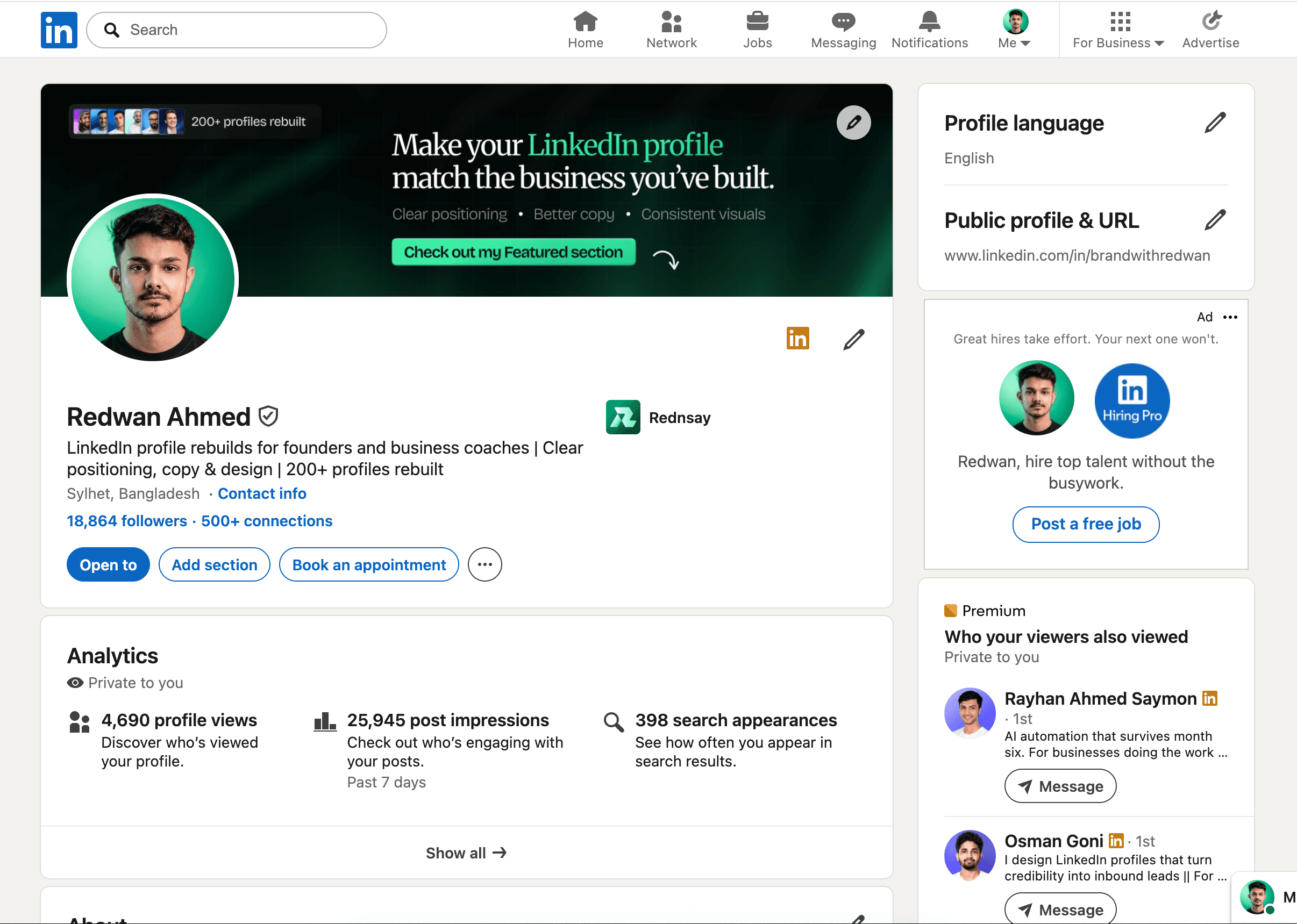
Task: Open the Home feed icon
Action: click(585, 30)
